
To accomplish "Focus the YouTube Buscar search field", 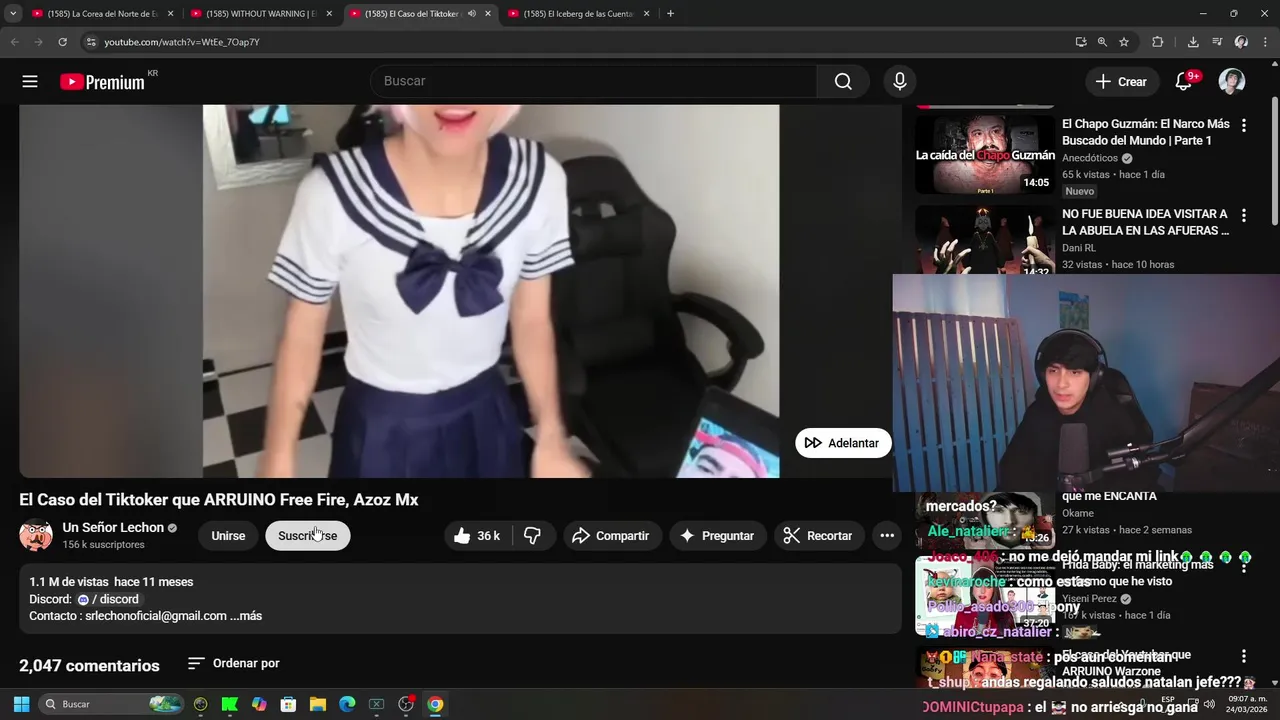I will 594,81.
